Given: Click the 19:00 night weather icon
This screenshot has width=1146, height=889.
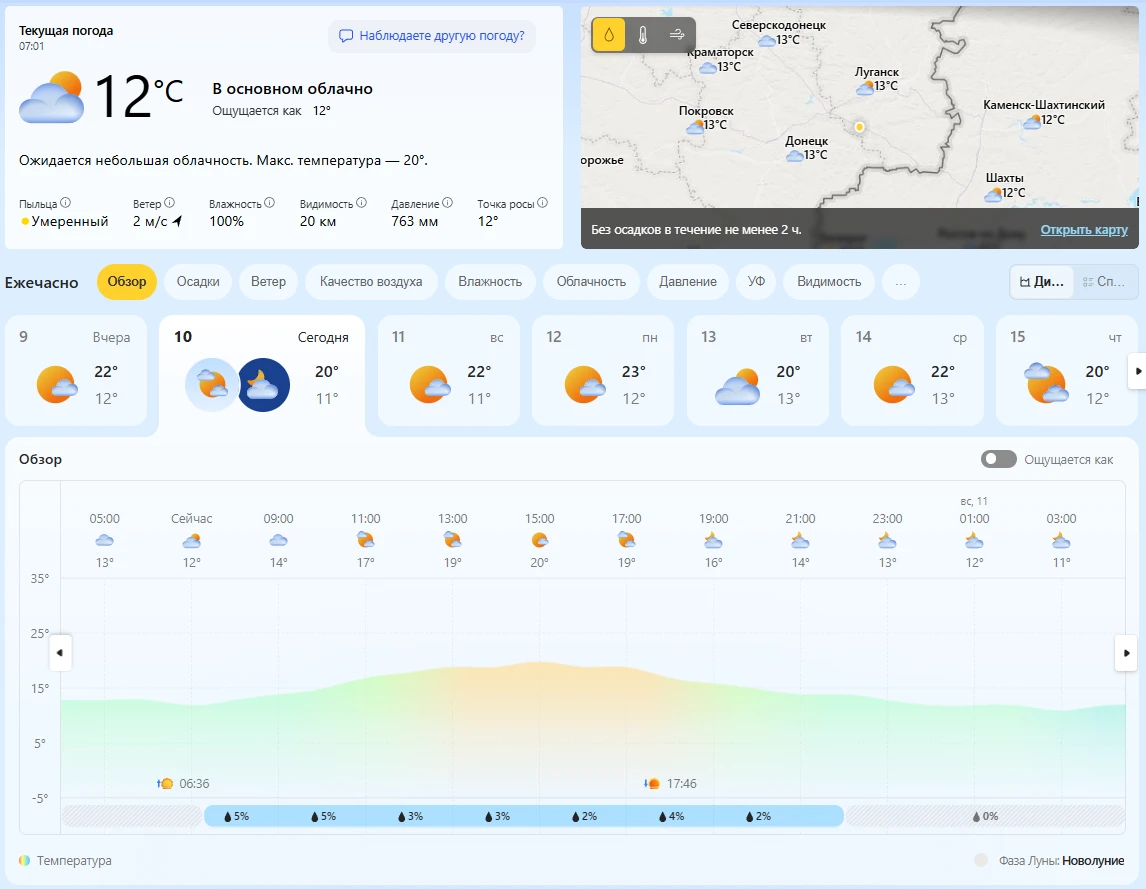Looking at the screenshot, I should point(713,540).
